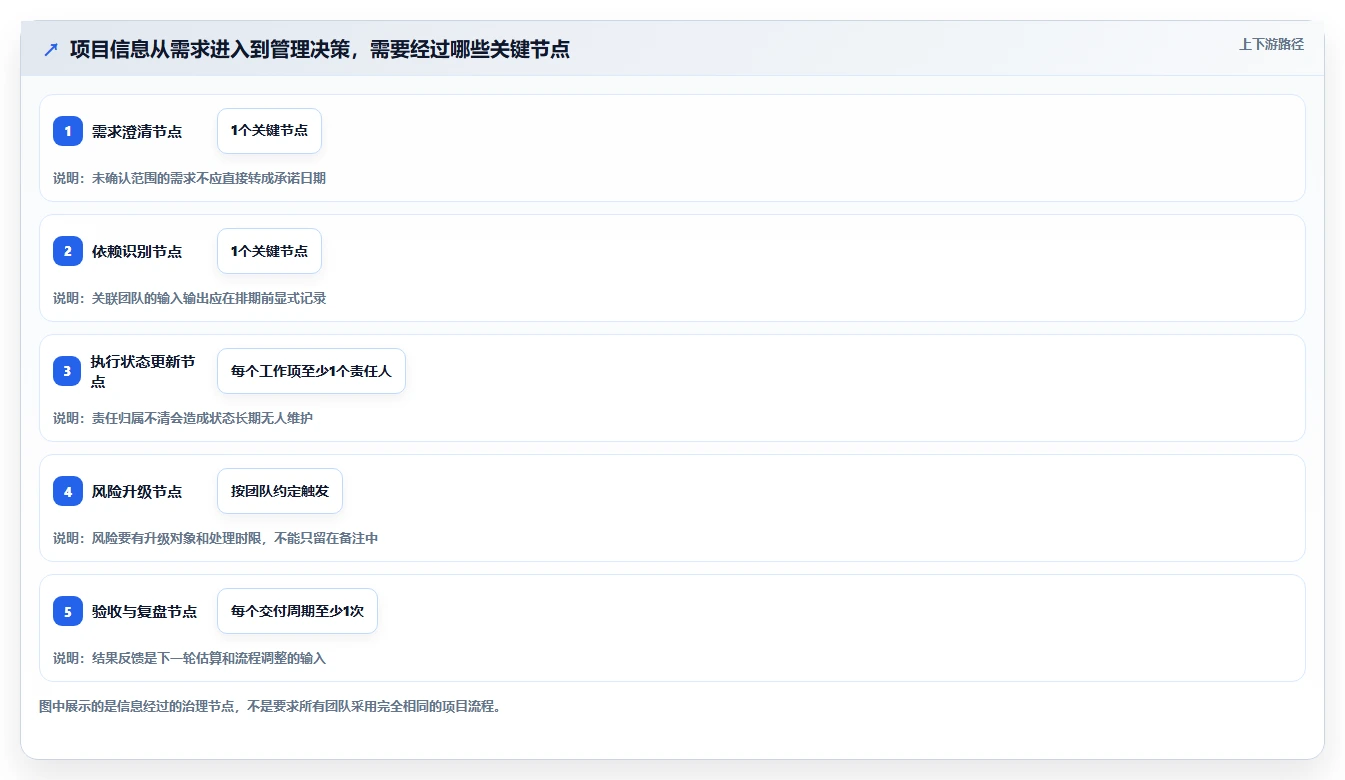Click the note 责任归属不清会造成状态长期无人维护
Image resolution: width=1345 pixels, height=780 pixels.
[183, 418]
